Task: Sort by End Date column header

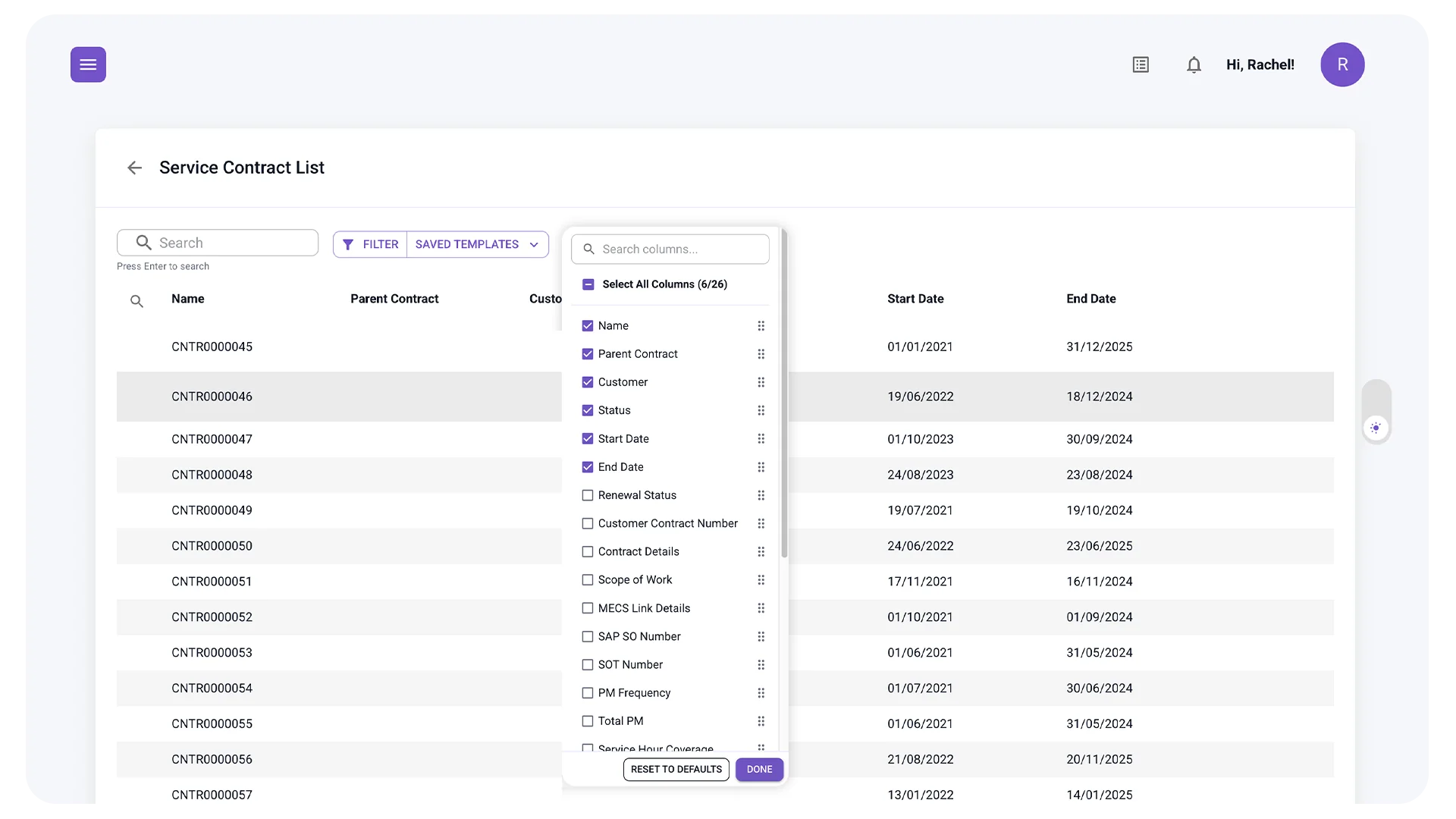Action: point(1090,299)
